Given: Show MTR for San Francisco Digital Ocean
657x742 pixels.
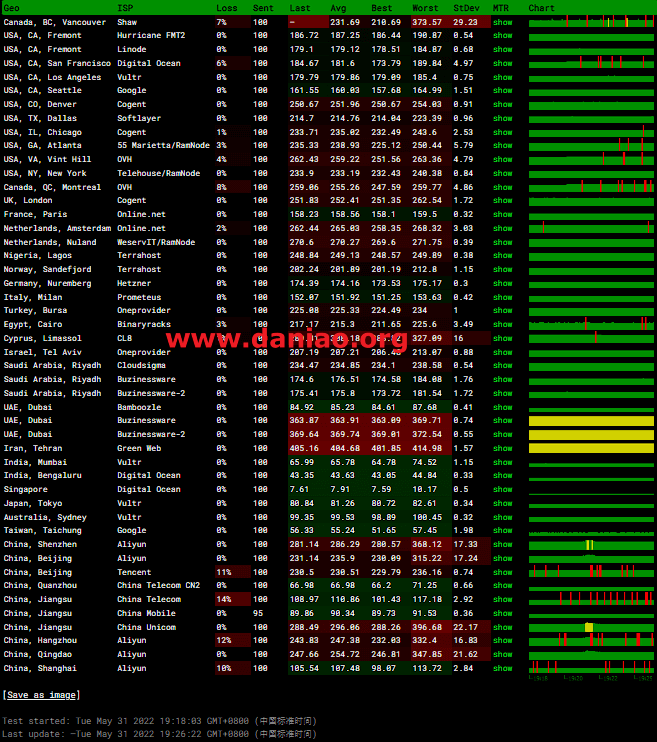Looking at the screenshot, I should [502, 63].
